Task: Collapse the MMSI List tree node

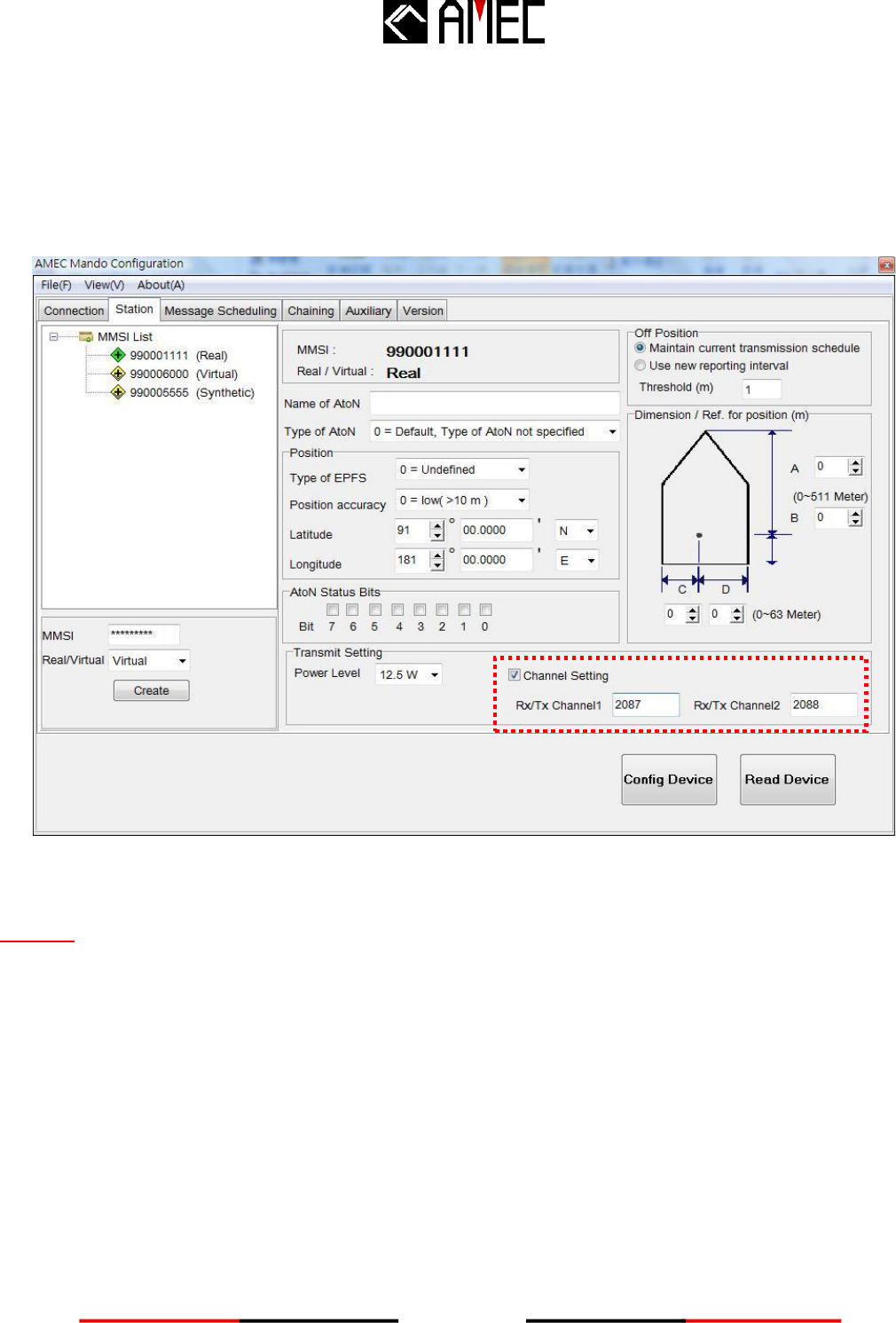Action: click(54, 336)
